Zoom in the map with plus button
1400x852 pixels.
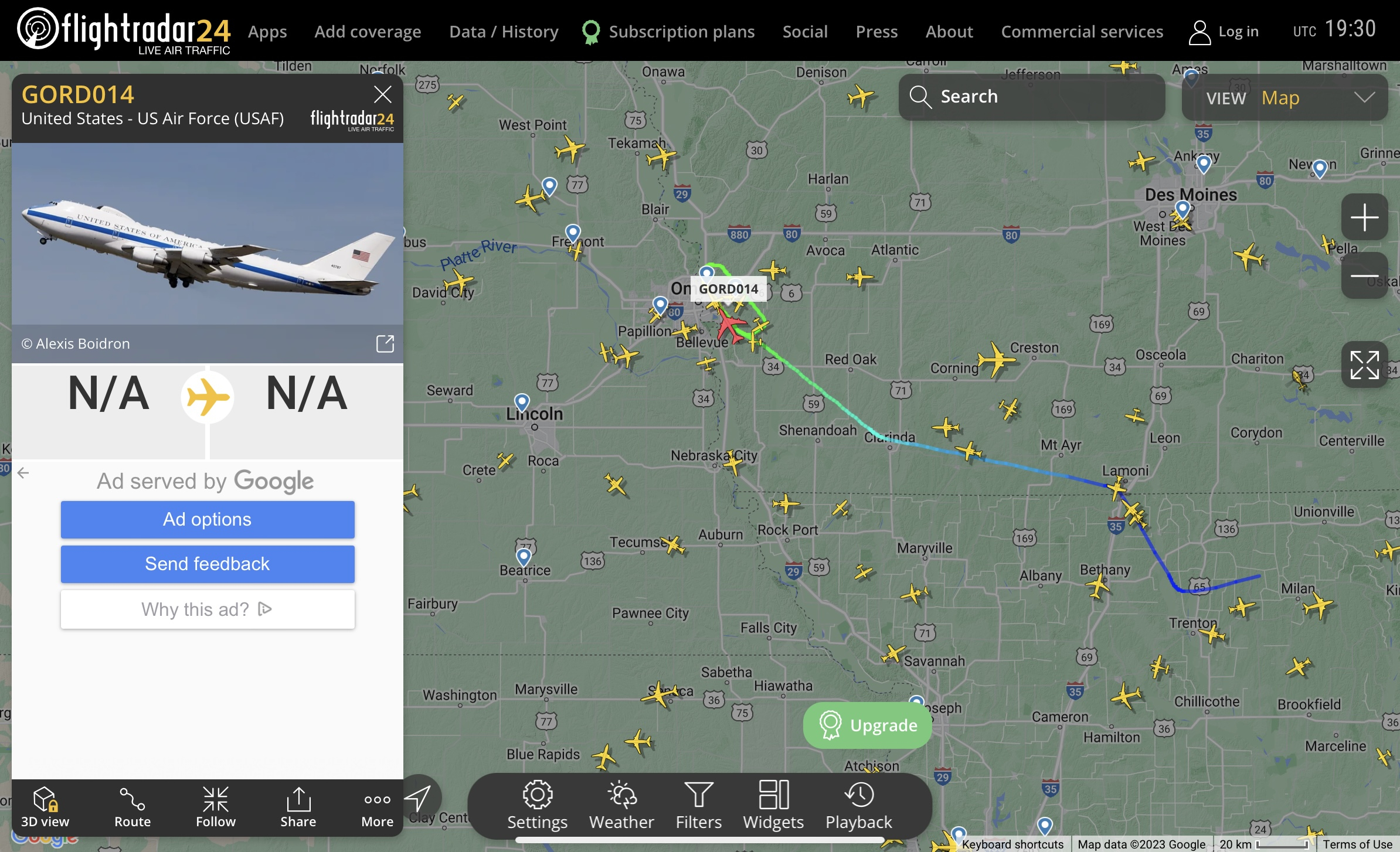point(1364,217)
